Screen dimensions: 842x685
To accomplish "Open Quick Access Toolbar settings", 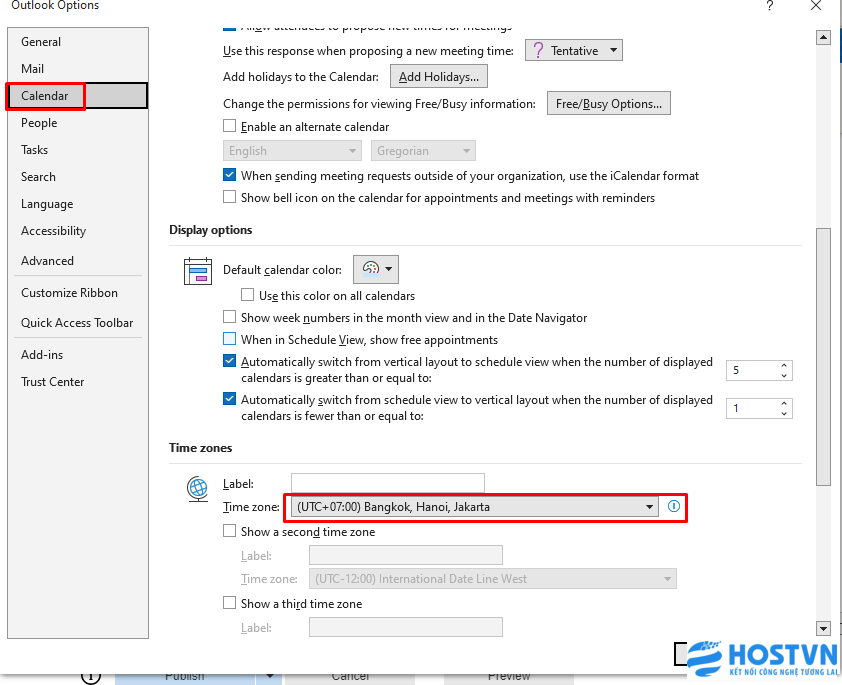I will click(77, 323).
